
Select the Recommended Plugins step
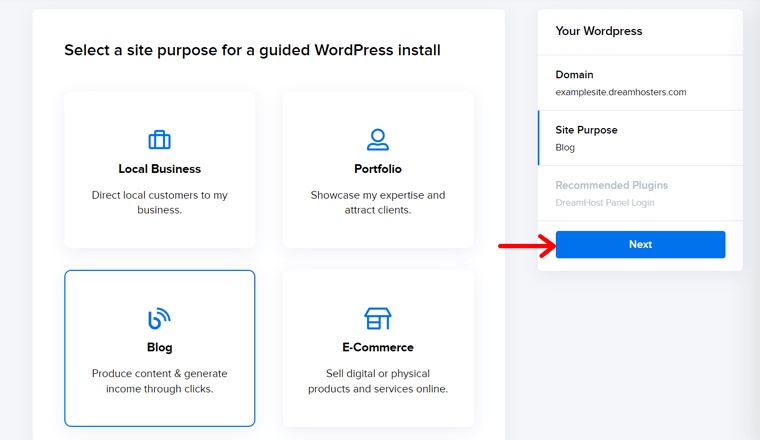click(x=611, y=185)
